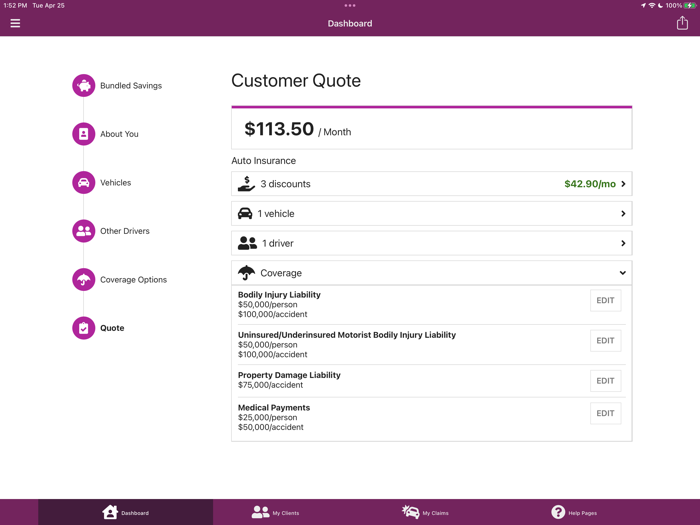700x525 pixels.
Task: Click the Customer Quote heading
Action: coord(296,81)
